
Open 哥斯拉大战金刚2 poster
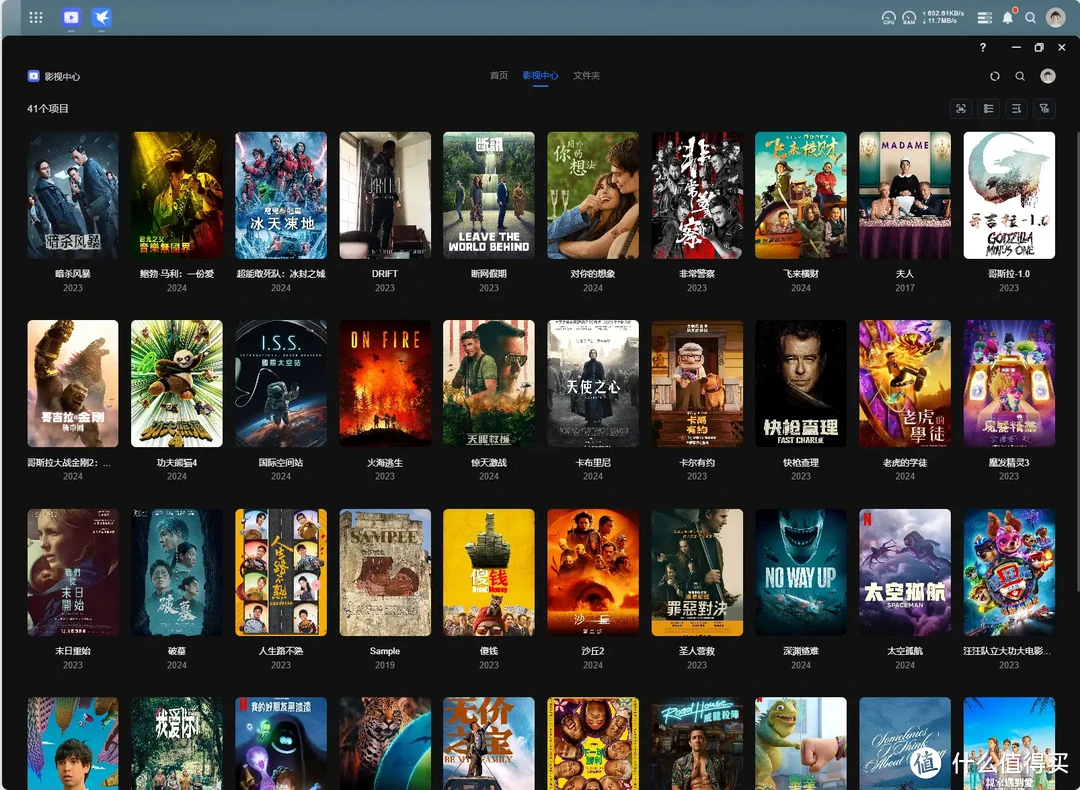[72, 384]
